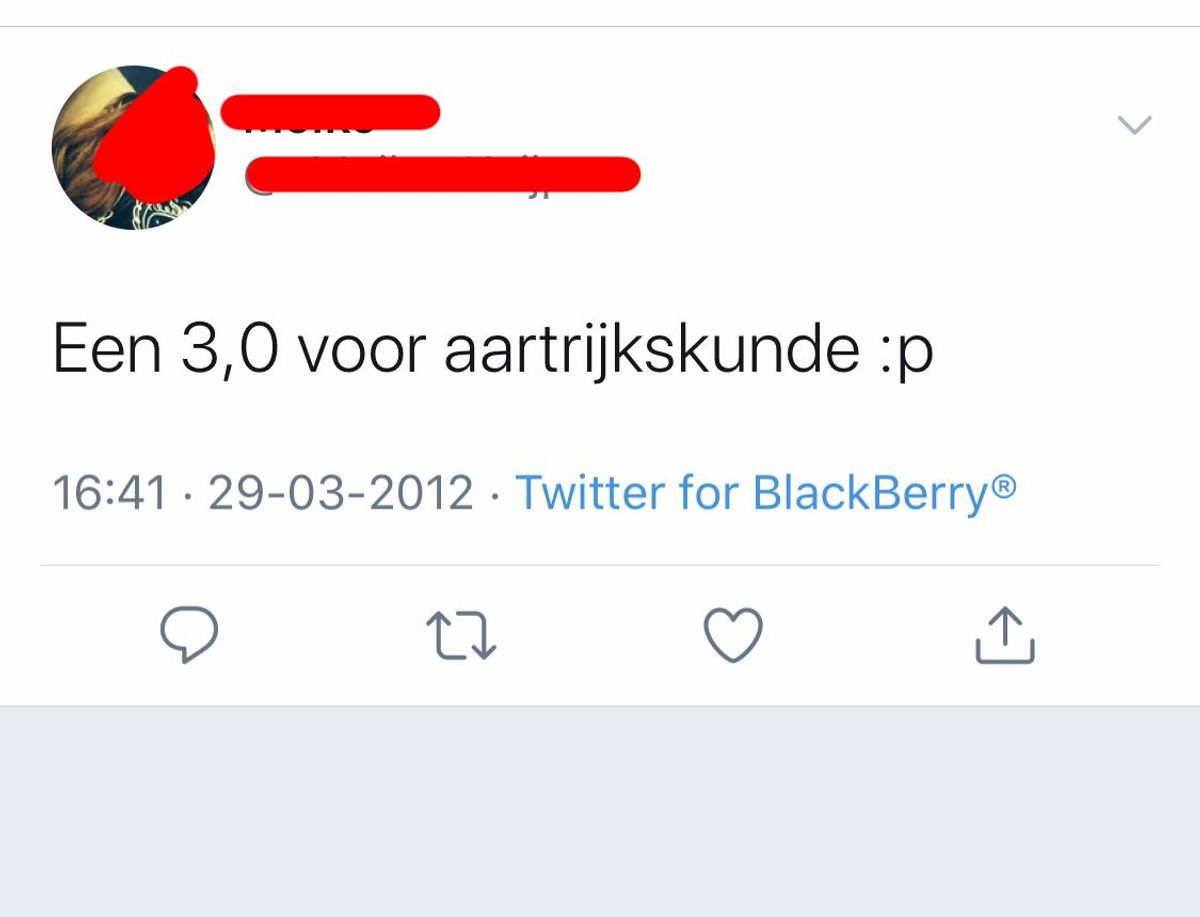Select the 16:41 timestamp
The width and height of the screenshot is (1200, 917).
[x=109, y=493]
